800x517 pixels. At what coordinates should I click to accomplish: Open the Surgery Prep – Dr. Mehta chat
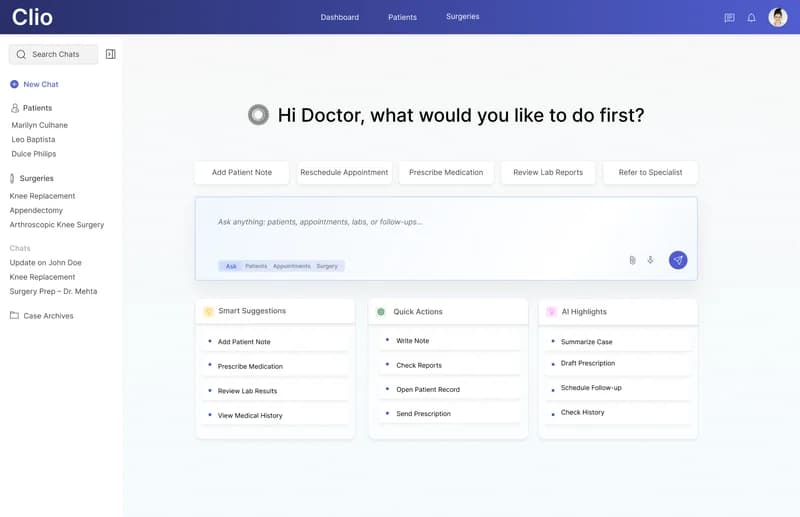[53, 291]
